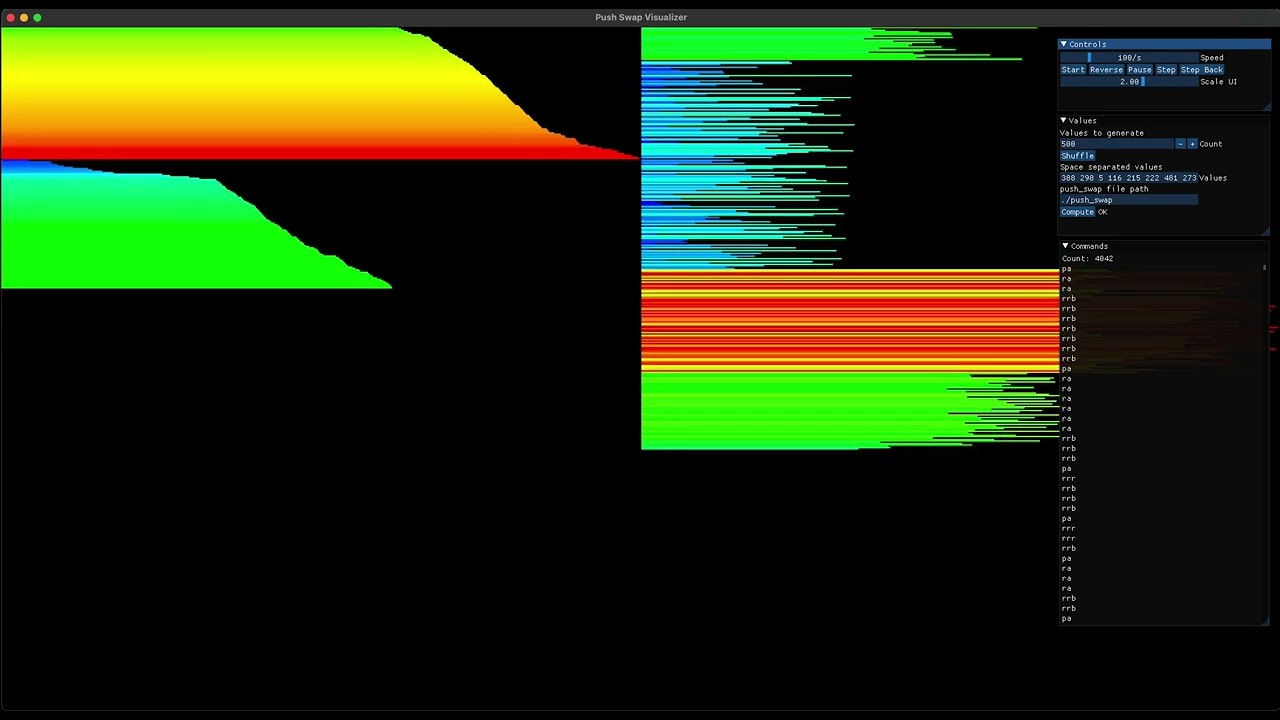This screenshot has width=1280, height=720.
Task: Advance one command with Step
Action: click(x=1166, y=70)
